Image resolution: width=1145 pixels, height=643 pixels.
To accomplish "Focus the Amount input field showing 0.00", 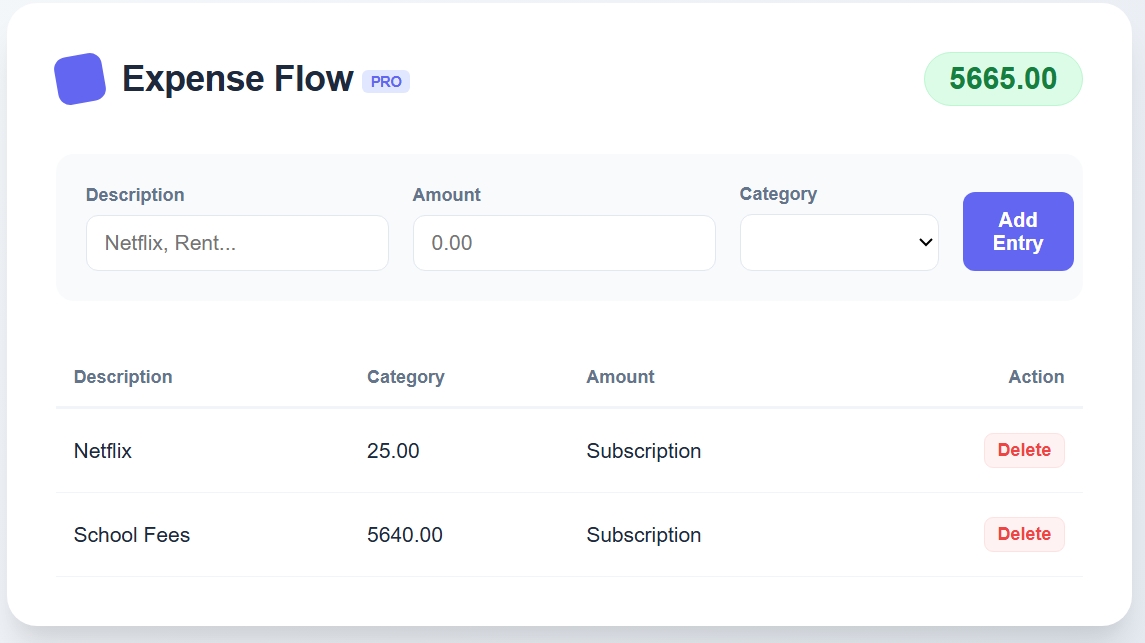I will (x=564, y=243).
